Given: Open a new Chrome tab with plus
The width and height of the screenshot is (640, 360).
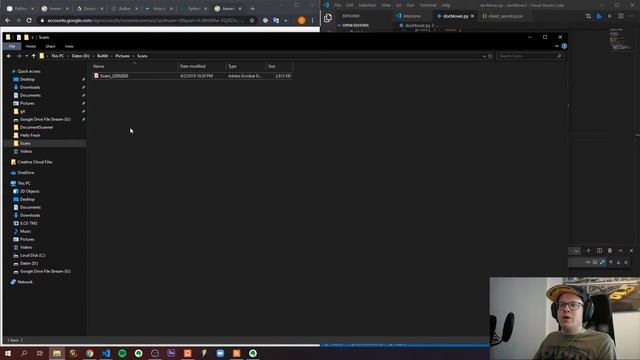Looking at the screenshot, I should point(253,9).
